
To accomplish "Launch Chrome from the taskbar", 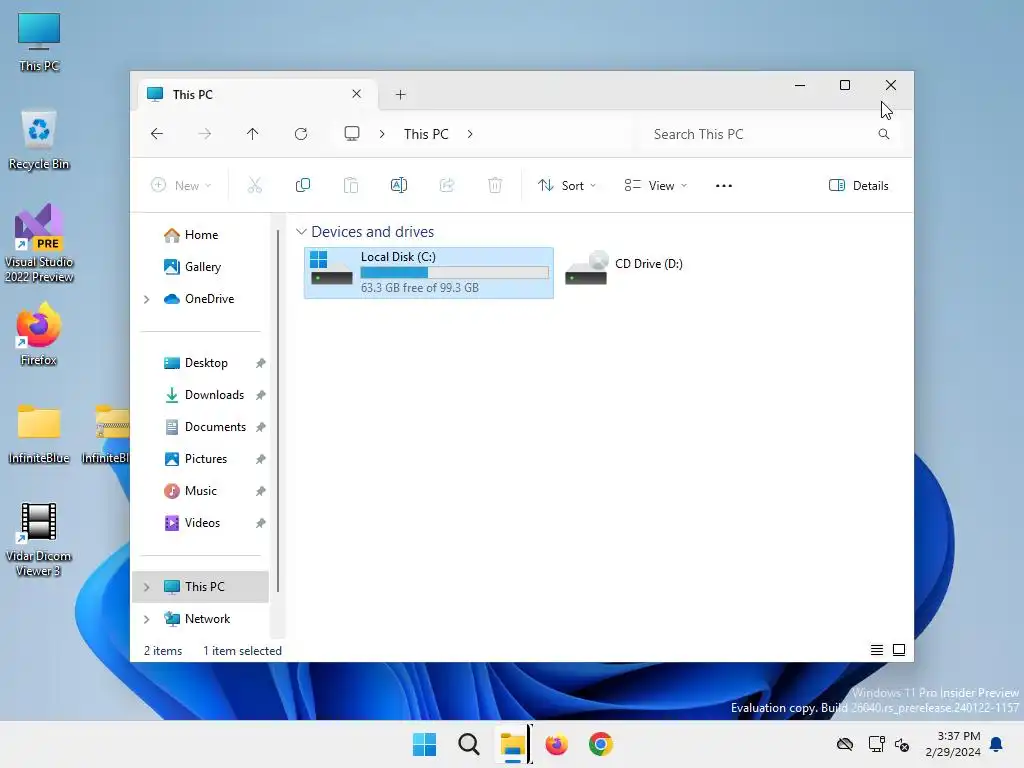I will click(601, 744).
